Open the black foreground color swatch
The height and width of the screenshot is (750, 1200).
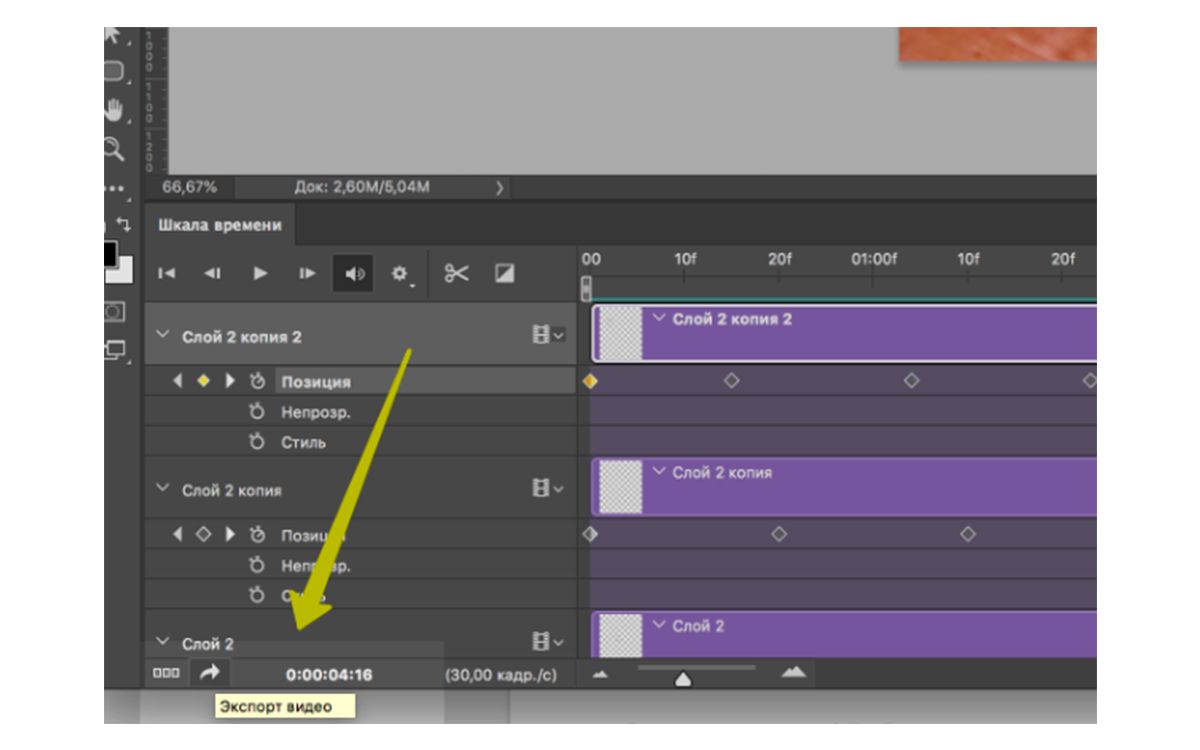pos(110,253)
